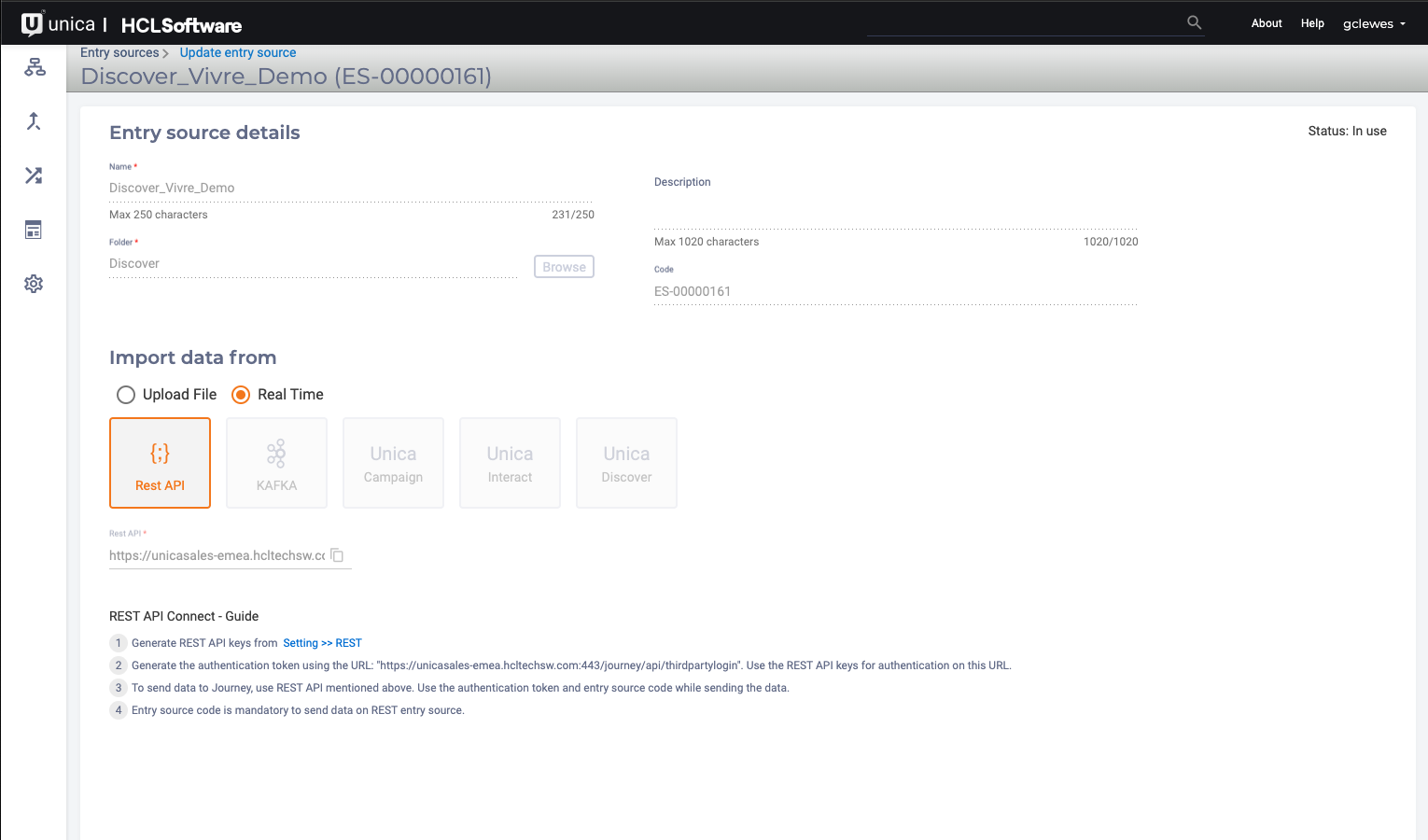Screen dimensions: 1428x840
Task: Click the Browse folder button
Action: (x=564, y=267)
